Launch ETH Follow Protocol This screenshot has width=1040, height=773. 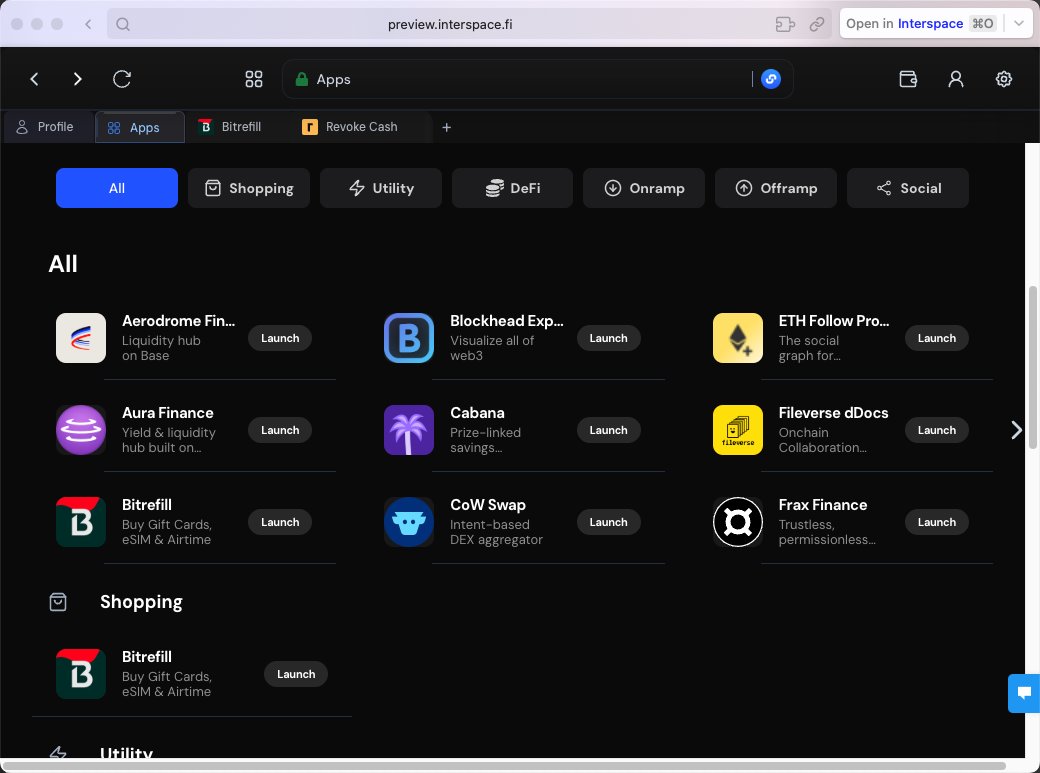click(937, 338)
